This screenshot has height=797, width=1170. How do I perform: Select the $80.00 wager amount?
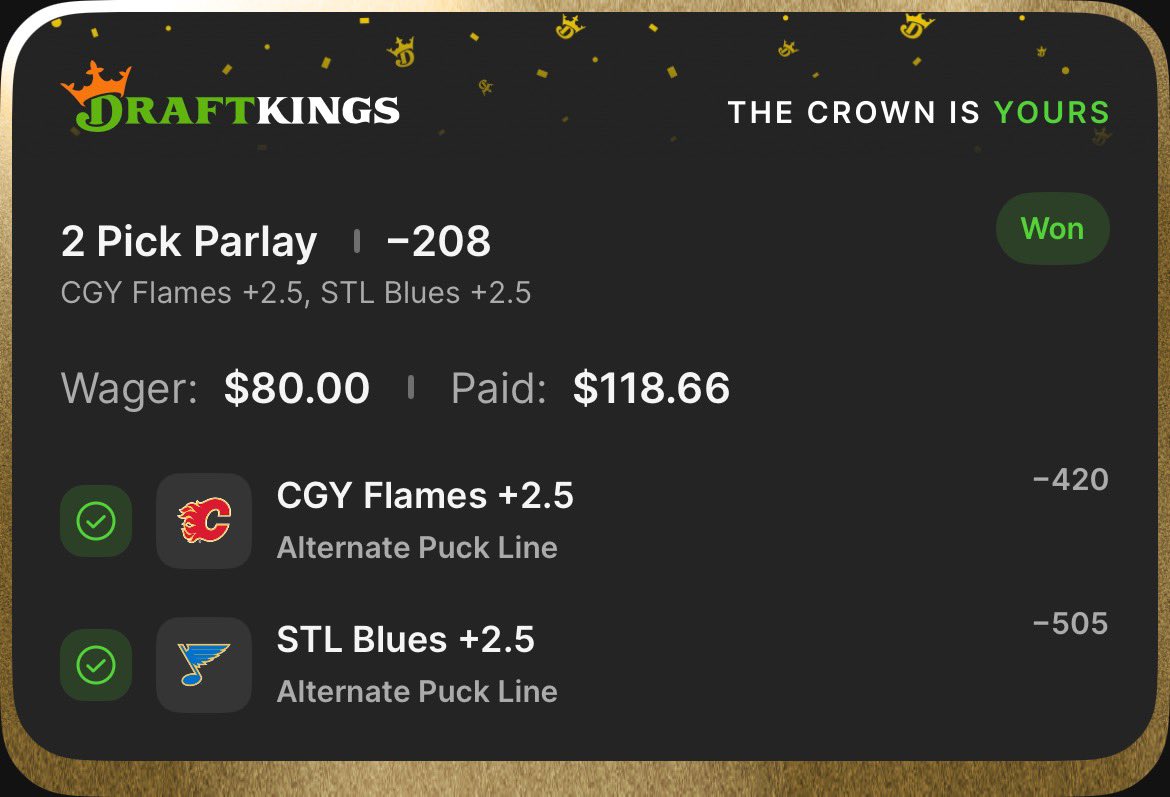click(297, 388)
